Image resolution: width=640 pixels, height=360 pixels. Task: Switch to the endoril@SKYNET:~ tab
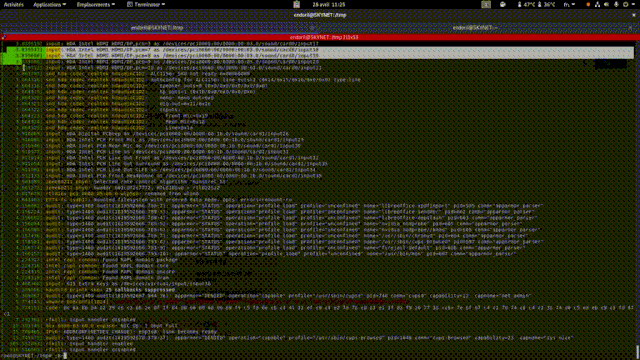475,28
